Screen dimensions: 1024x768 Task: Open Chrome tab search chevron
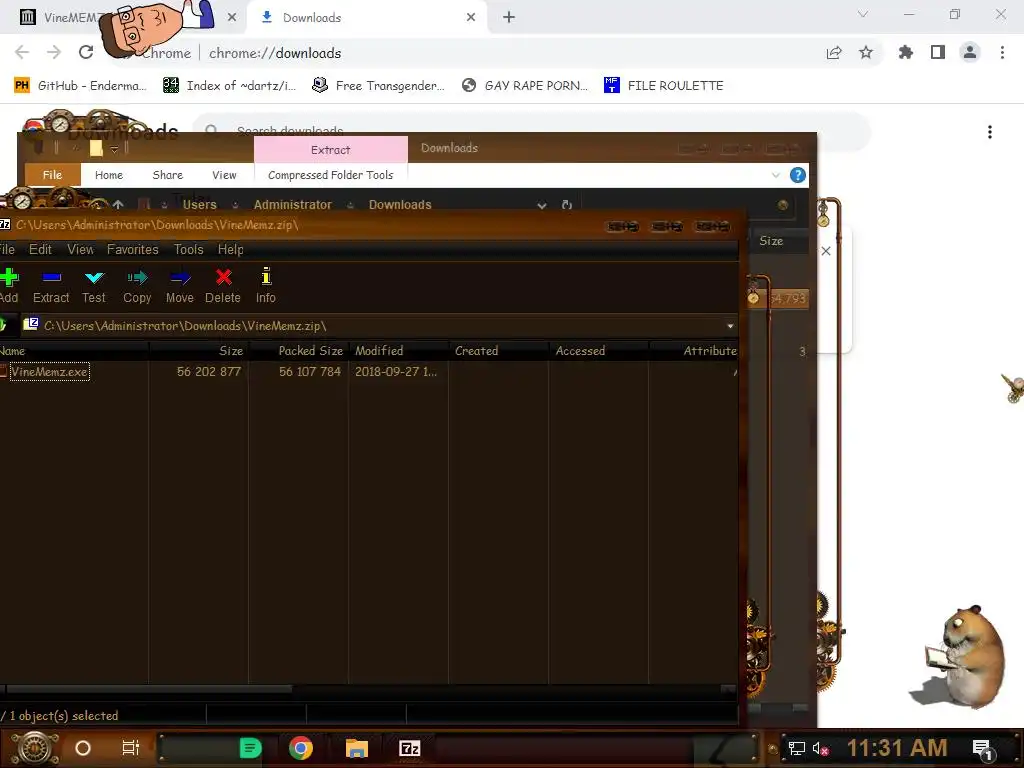coord(863,14)
